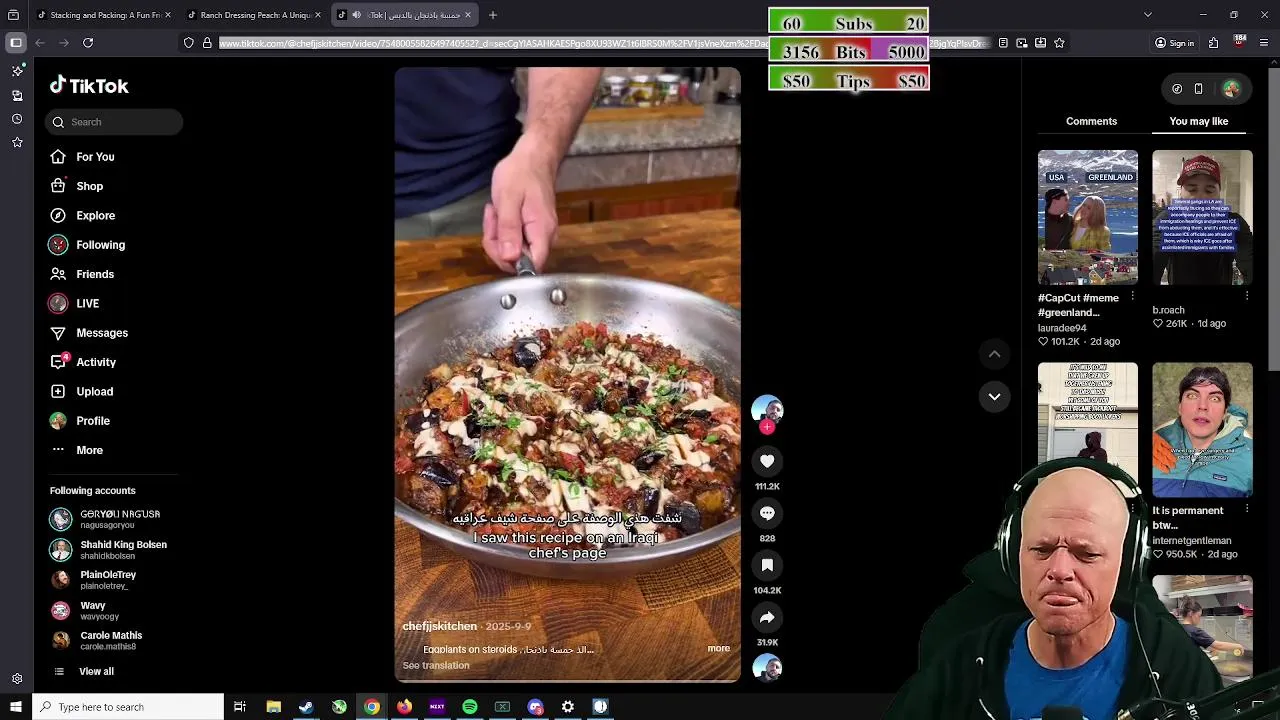Open comments via the speech bubble icon

(x=767, y=513)
